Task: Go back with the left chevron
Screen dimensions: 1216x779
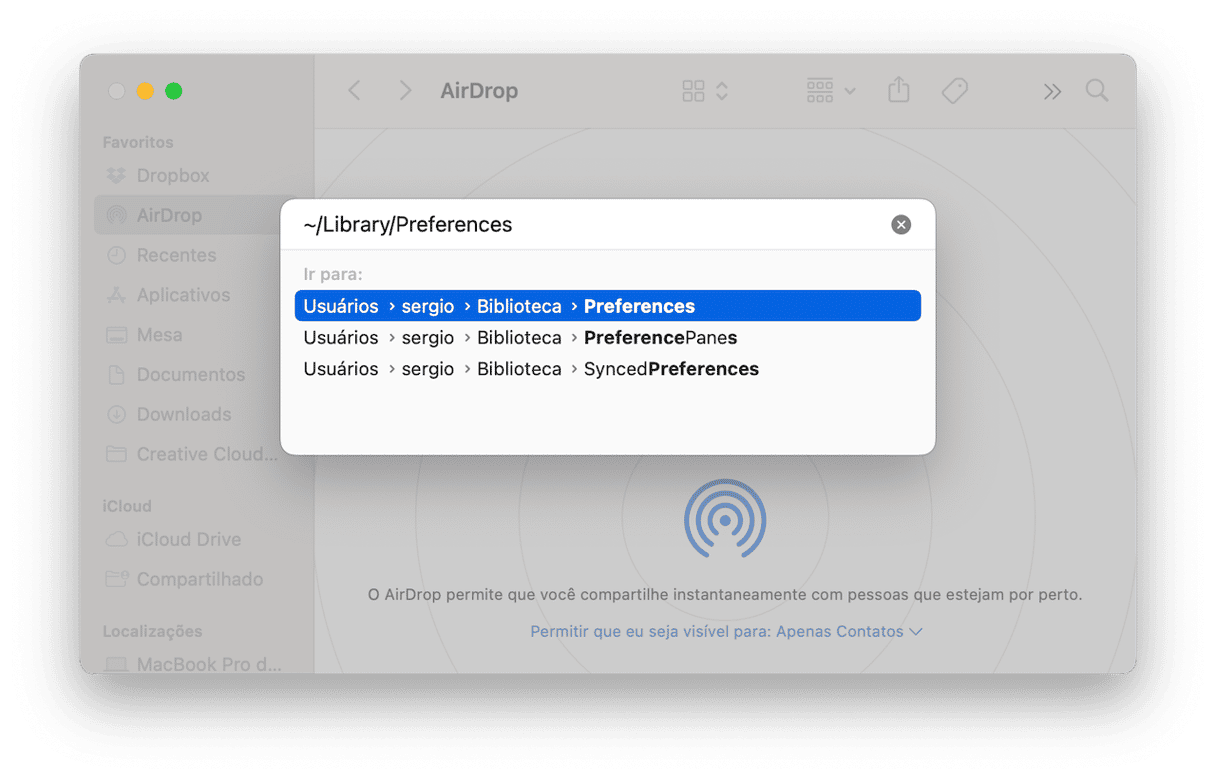Action: click(x=354, y=91)
